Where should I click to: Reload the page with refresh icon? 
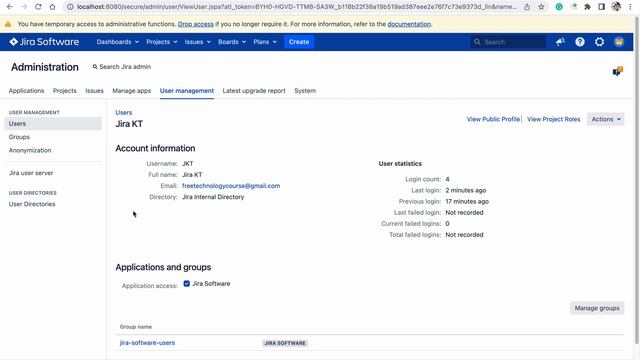[x=38, y=7]
